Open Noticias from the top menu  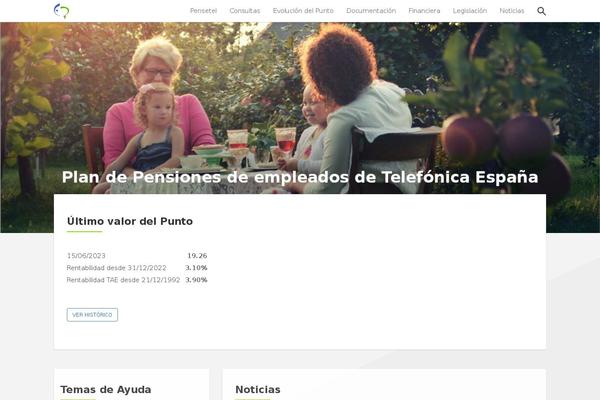coord(512,11)
